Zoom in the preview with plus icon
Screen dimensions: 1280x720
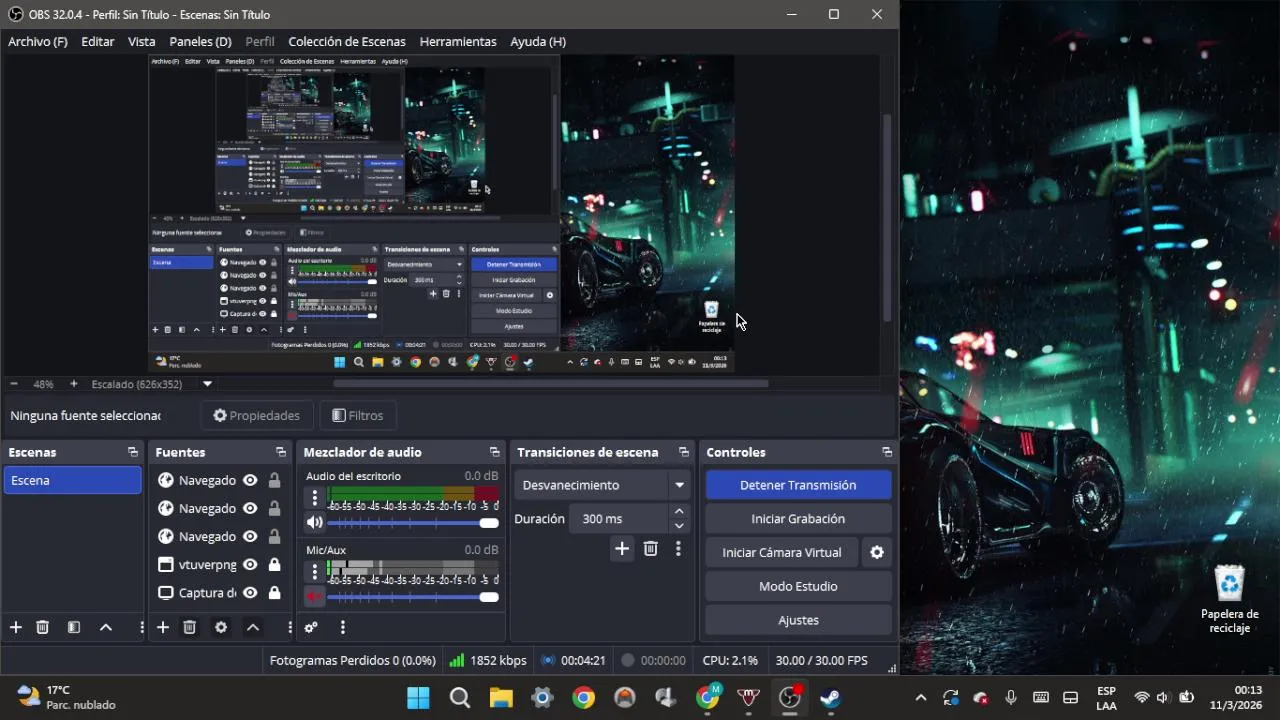73,383
